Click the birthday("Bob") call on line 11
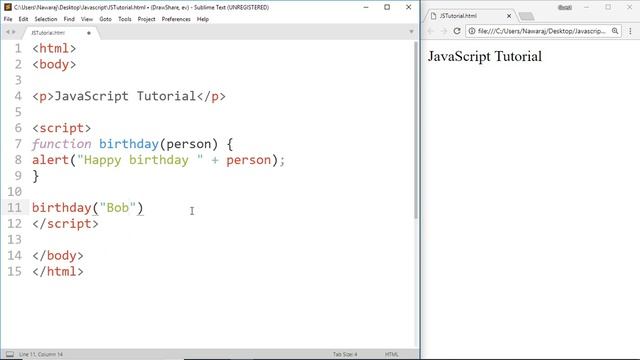 (88, 208)
